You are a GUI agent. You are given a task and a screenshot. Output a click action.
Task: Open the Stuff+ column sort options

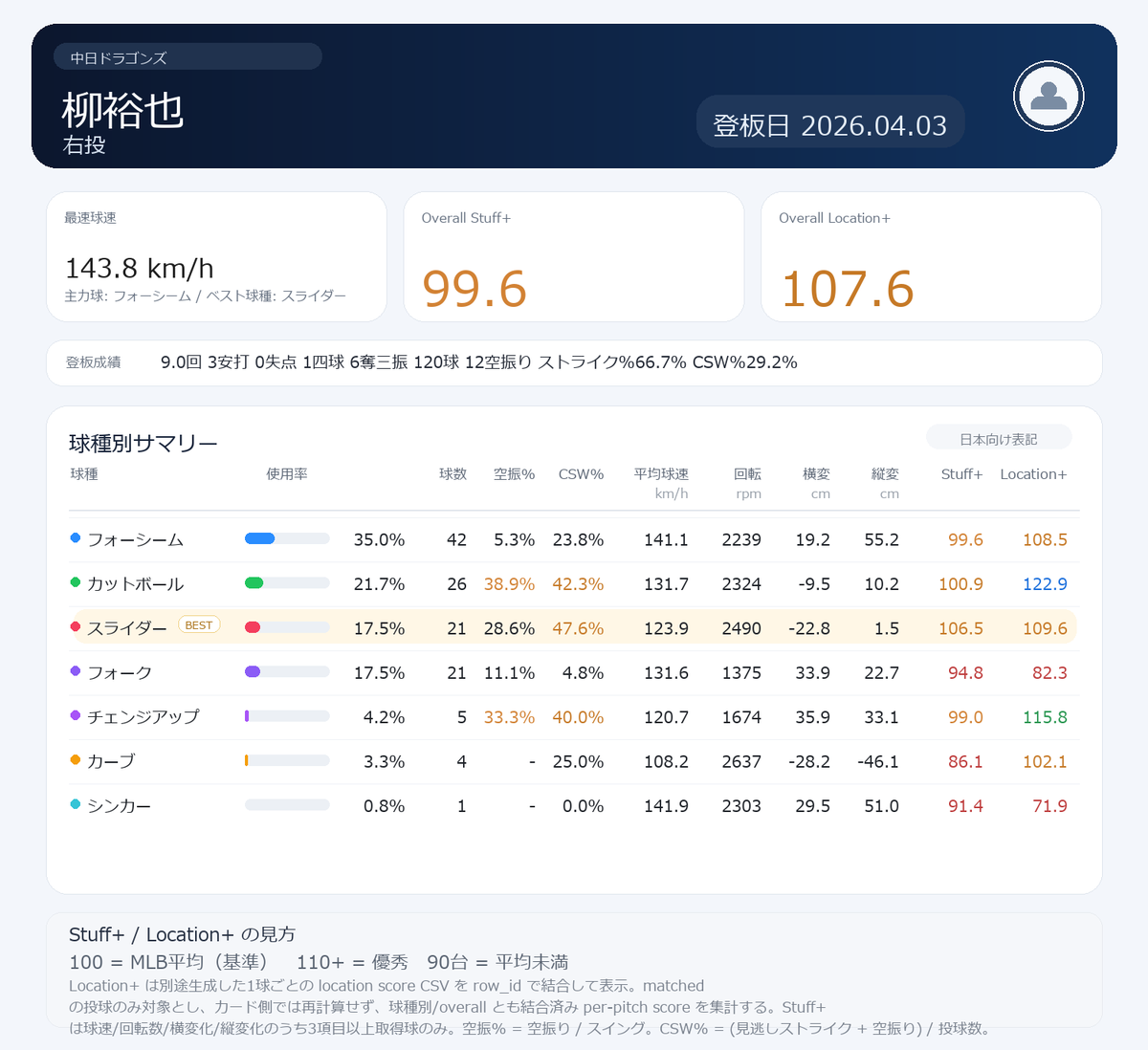click(961, 473)
